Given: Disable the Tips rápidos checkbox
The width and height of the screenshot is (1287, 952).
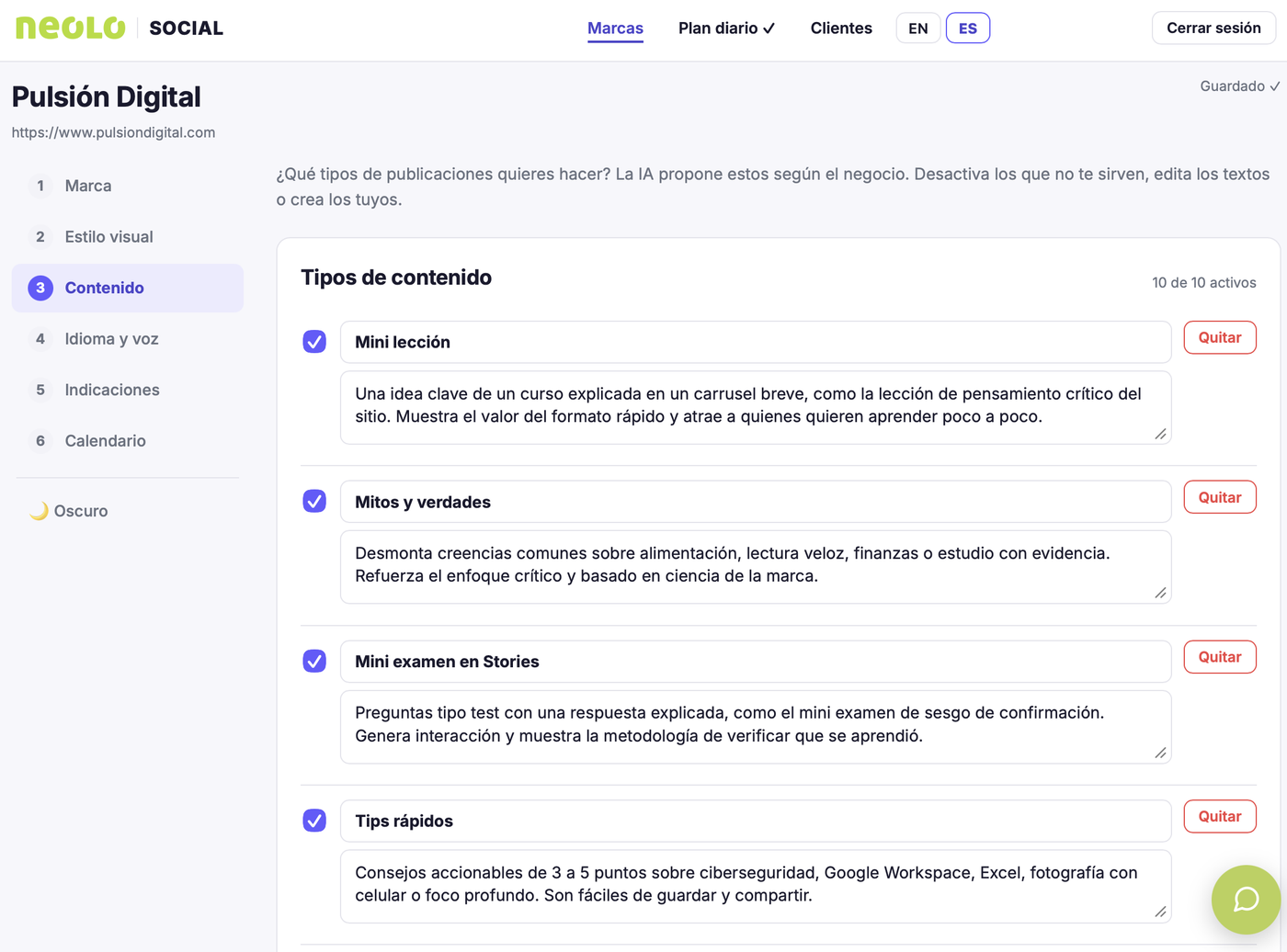Looking at the screenshot, I should point(314,821).
